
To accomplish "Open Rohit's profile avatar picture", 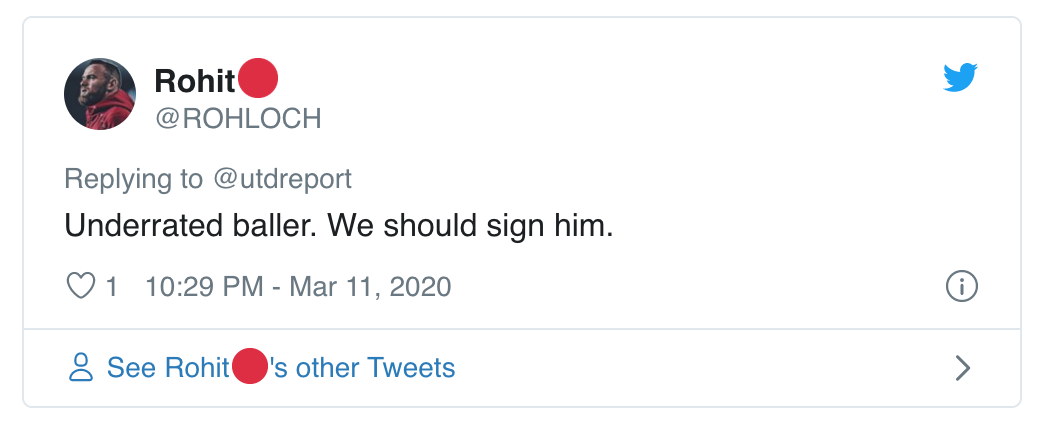I will point(100,93).
